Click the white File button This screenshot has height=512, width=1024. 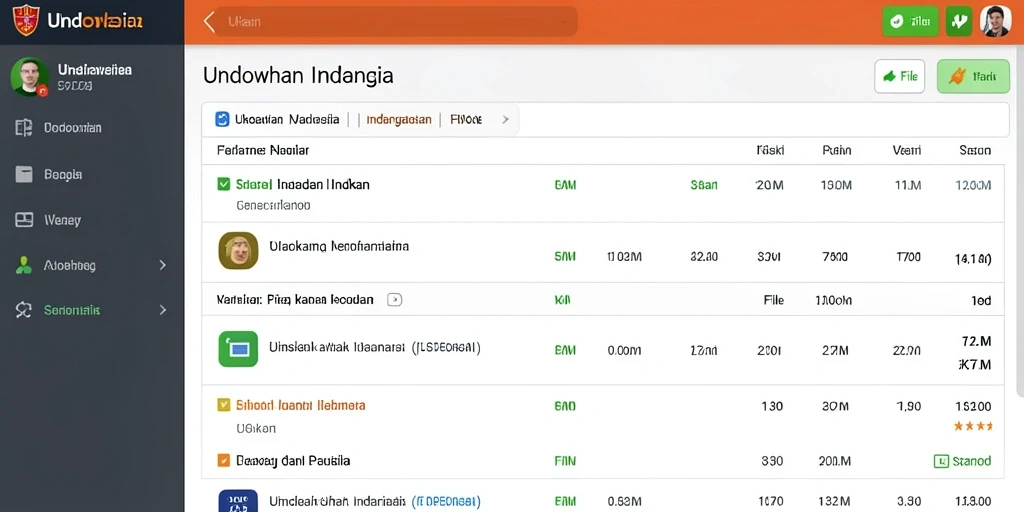[x=899, y=76]
